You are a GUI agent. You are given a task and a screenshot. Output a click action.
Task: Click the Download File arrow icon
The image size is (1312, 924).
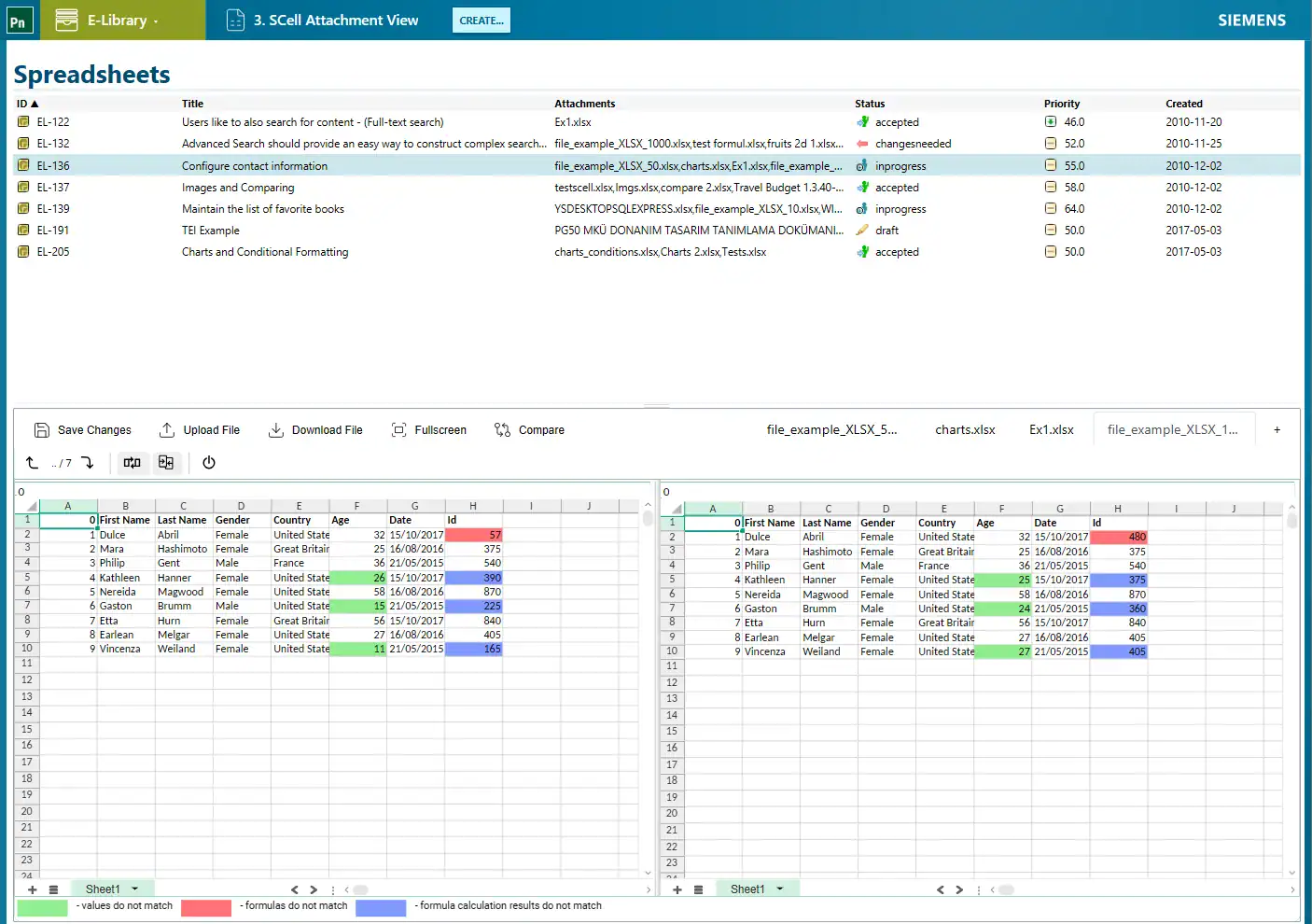276,430
